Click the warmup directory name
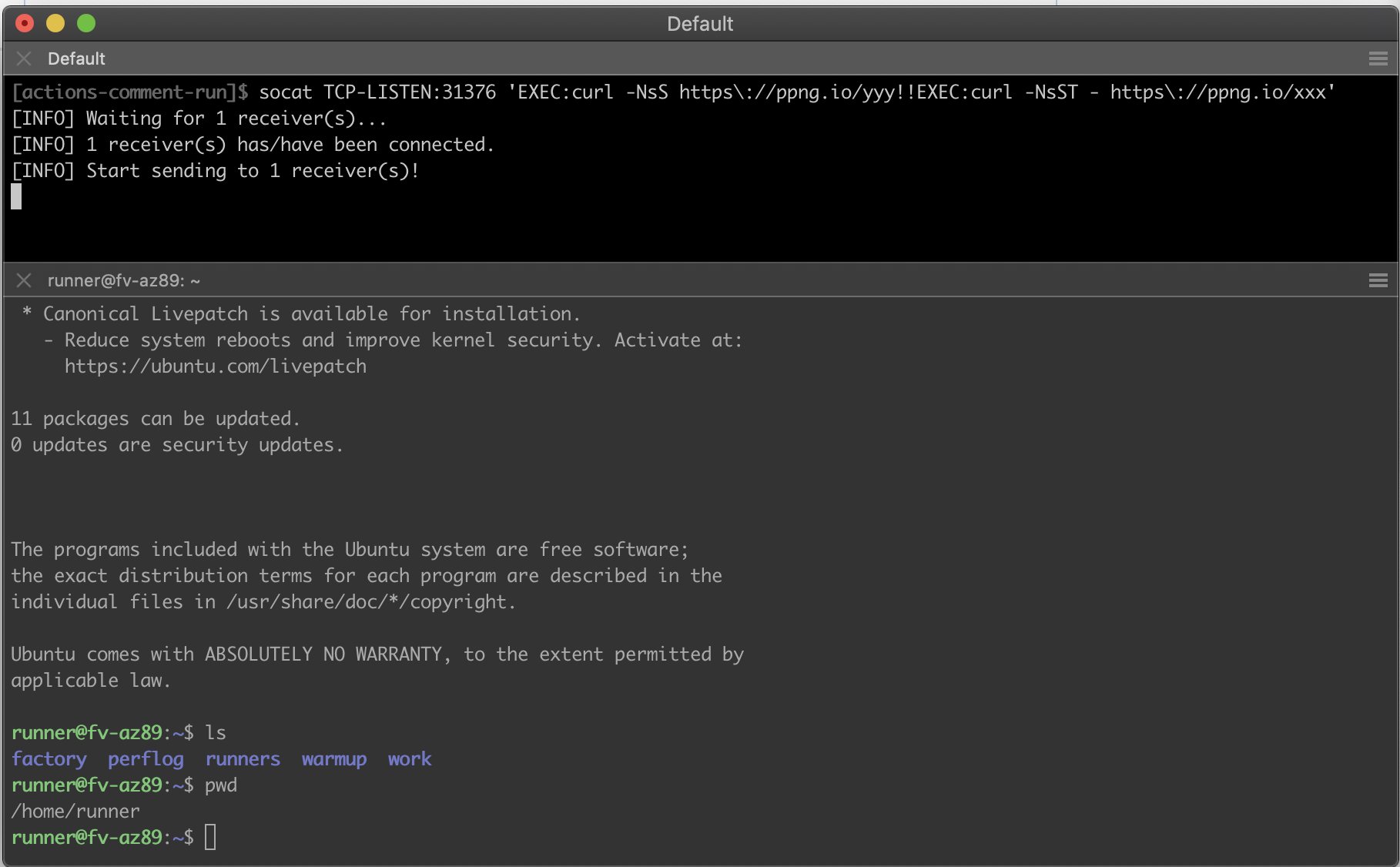This screenshot has width=1400, height=867. [334, 759]
